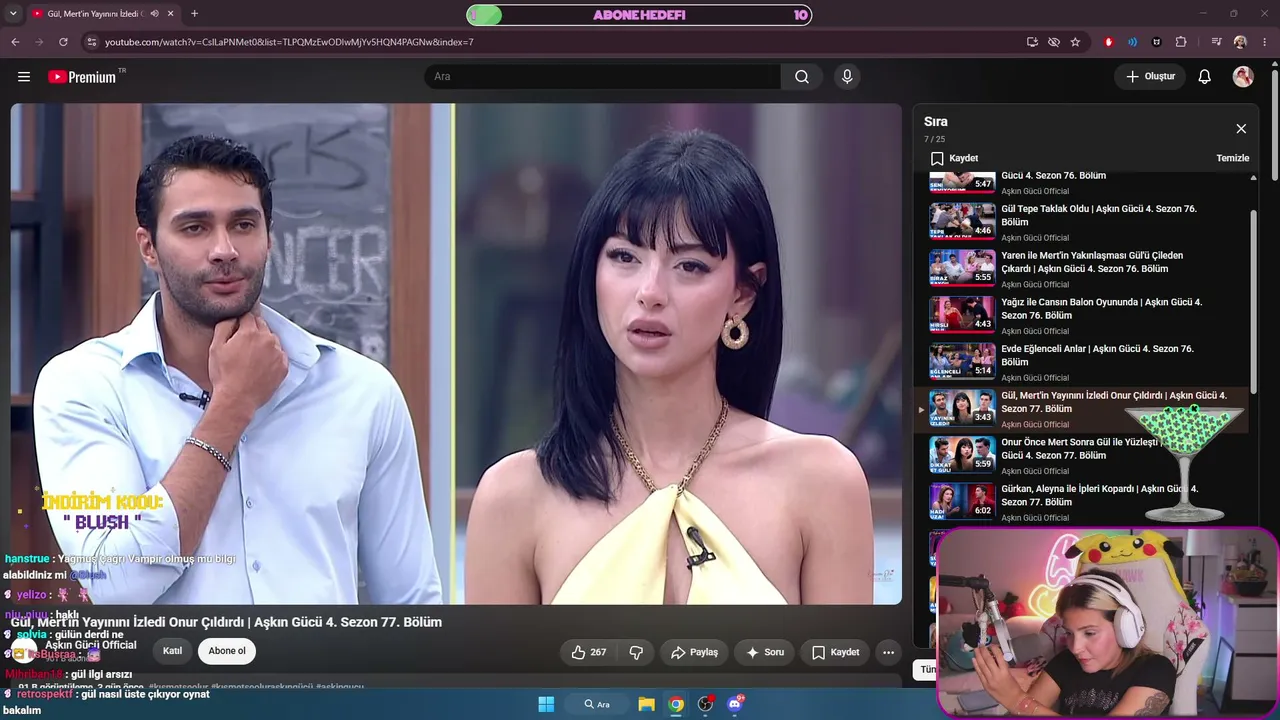Image resolution: width=1280 pixels, height=720 pixels.
Task: Save the queue with the Kaydet bookmark
Action: click(954, 158)
